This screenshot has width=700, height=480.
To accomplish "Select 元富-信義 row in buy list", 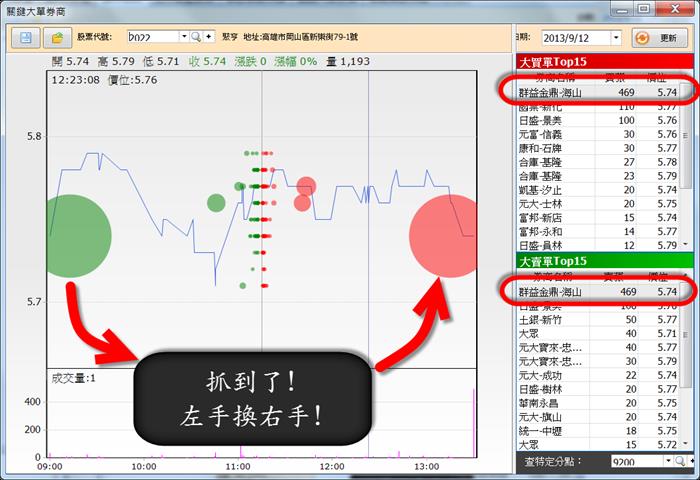I will click(x=598, y=134).
